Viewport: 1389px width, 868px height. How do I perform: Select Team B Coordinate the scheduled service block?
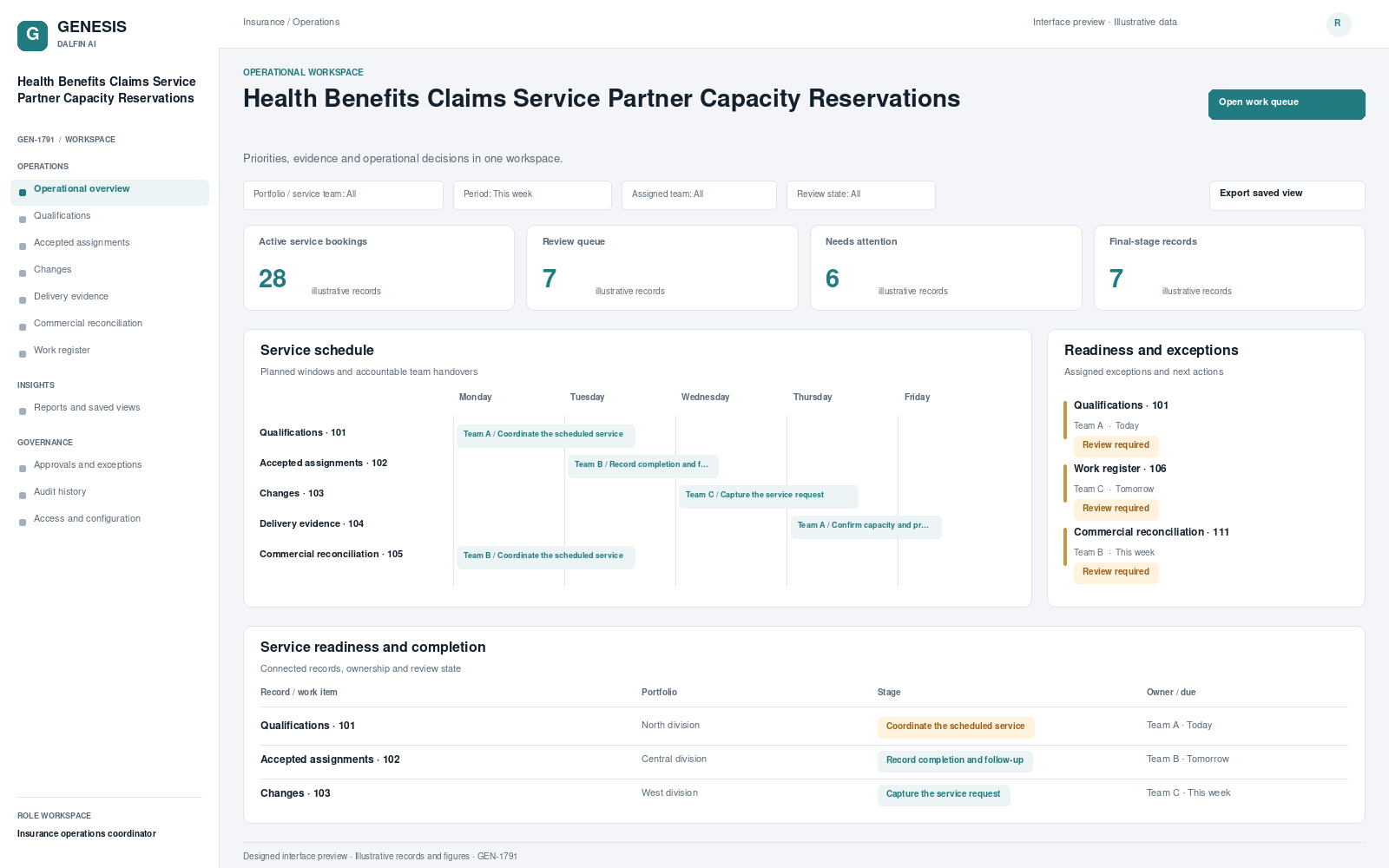pos(546,556)
